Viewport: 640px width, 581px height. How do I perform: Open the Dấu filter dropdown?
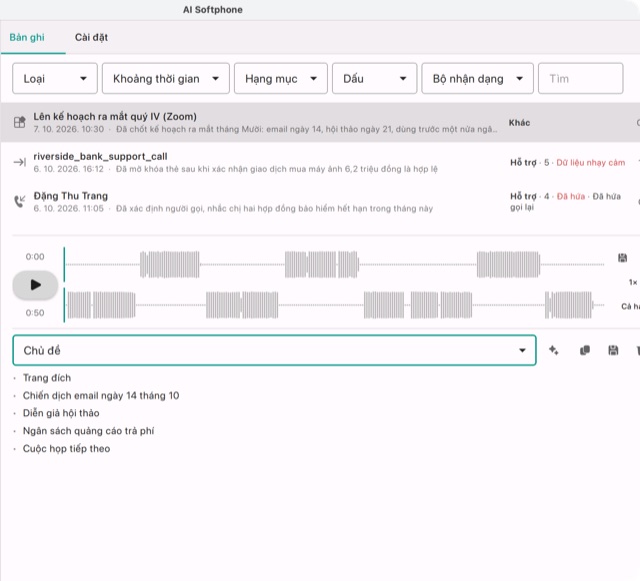pyautogui.click(x=374, y=78)
